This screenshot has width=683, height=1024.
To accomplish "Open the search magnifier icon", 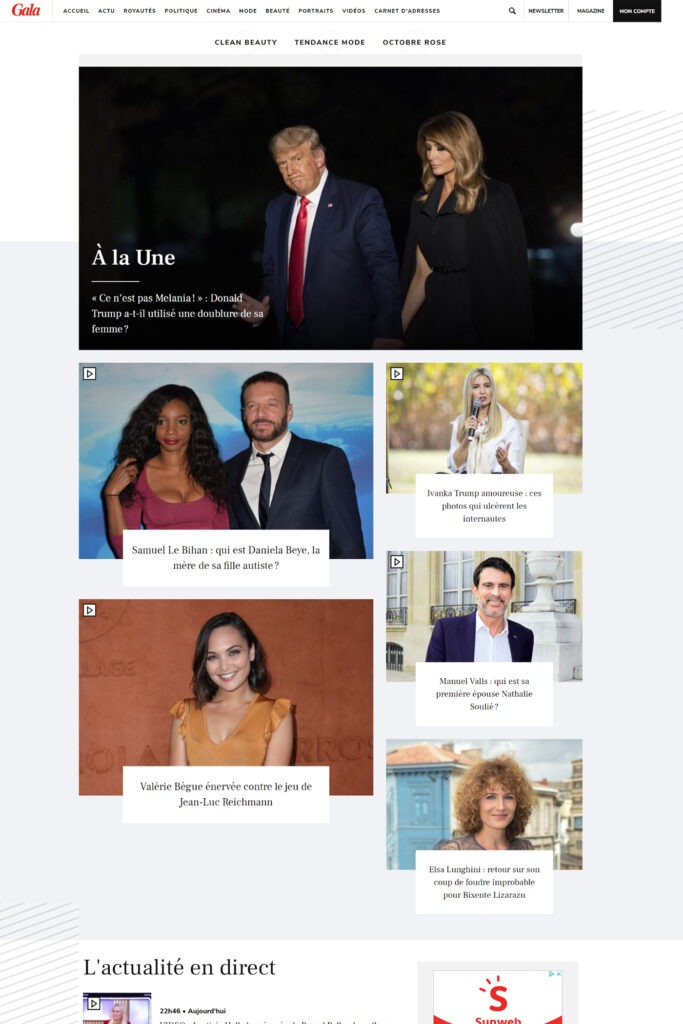I will (512, 11).
